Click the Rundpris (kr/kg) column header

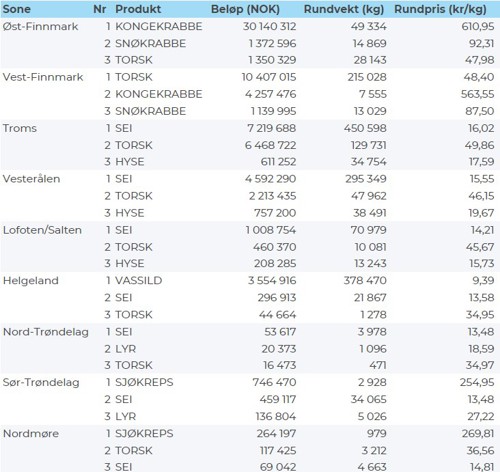(x=440, y=9)
